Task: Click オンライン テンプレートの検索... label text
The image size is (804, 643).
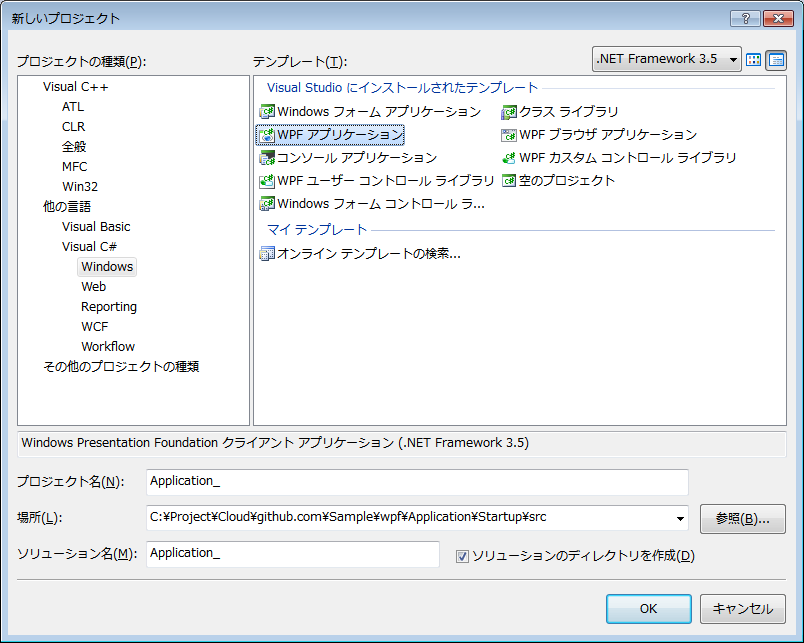Action: (369, 253)
